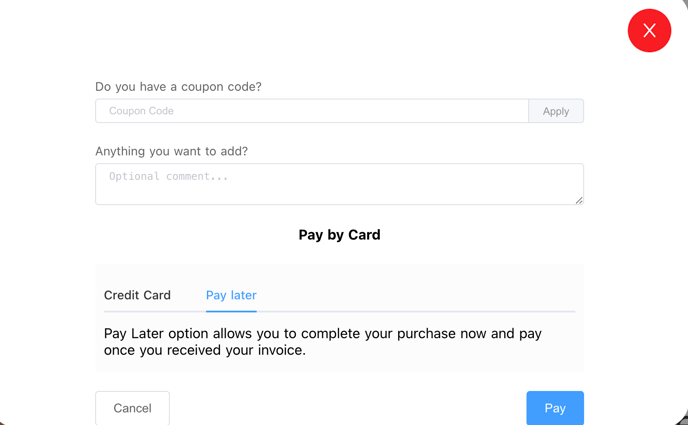Click the 'Pay by Card' heading
This screenshot has height=425, width=688.
tap(339, 235)
